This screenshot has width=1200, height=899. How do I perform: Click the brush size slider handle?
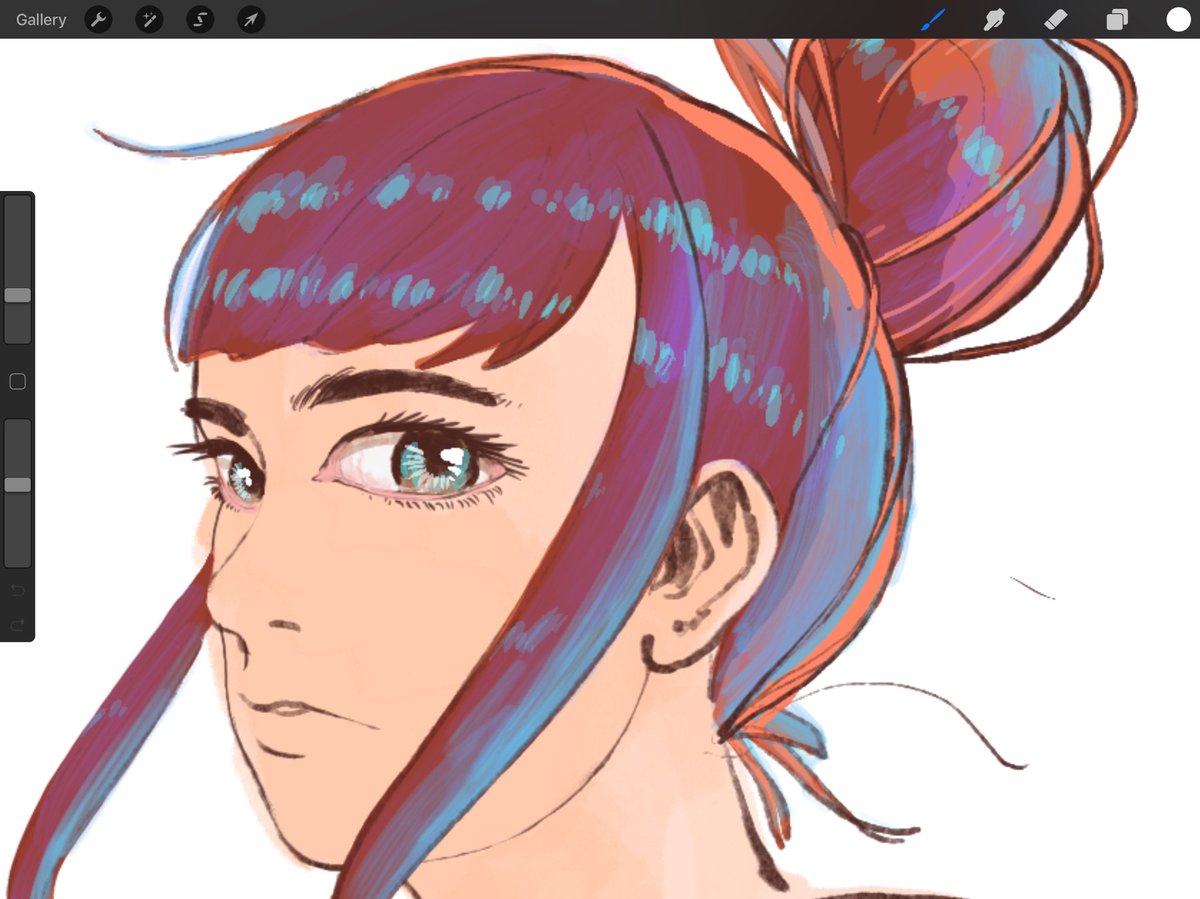point(18,295)
